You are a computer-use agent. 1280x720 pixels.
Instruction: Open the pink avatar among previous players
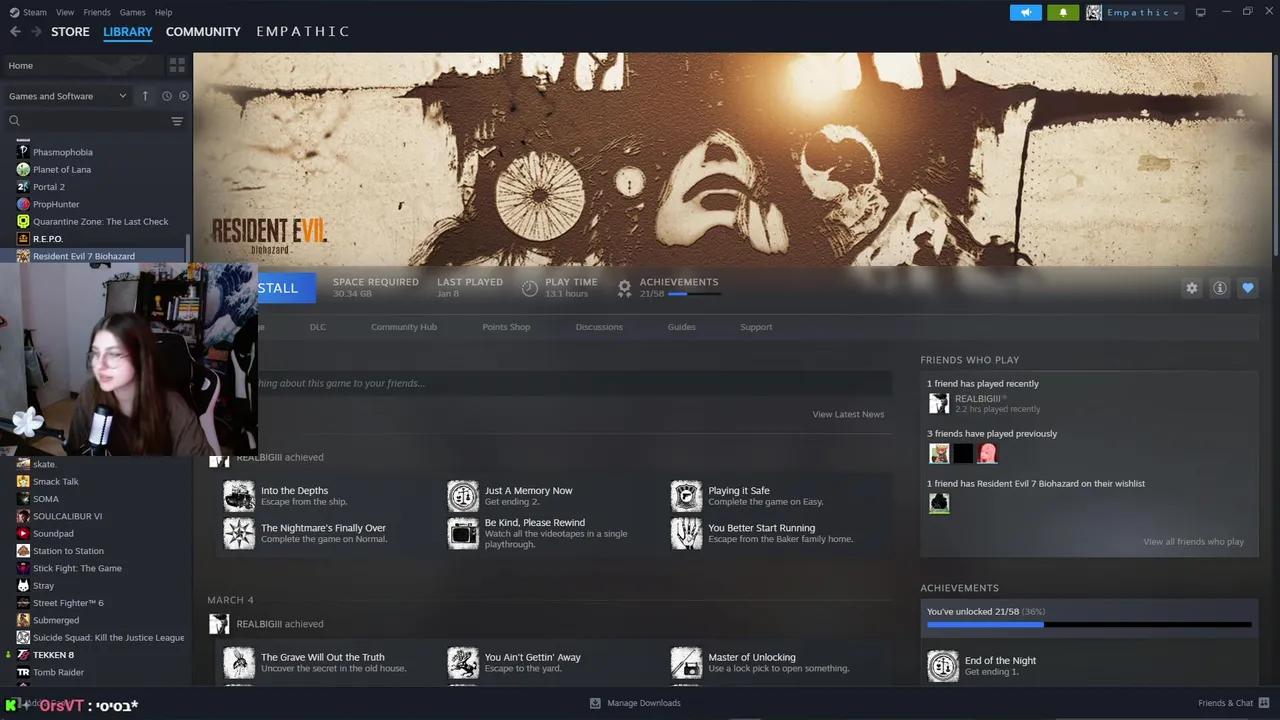[987, 453]
